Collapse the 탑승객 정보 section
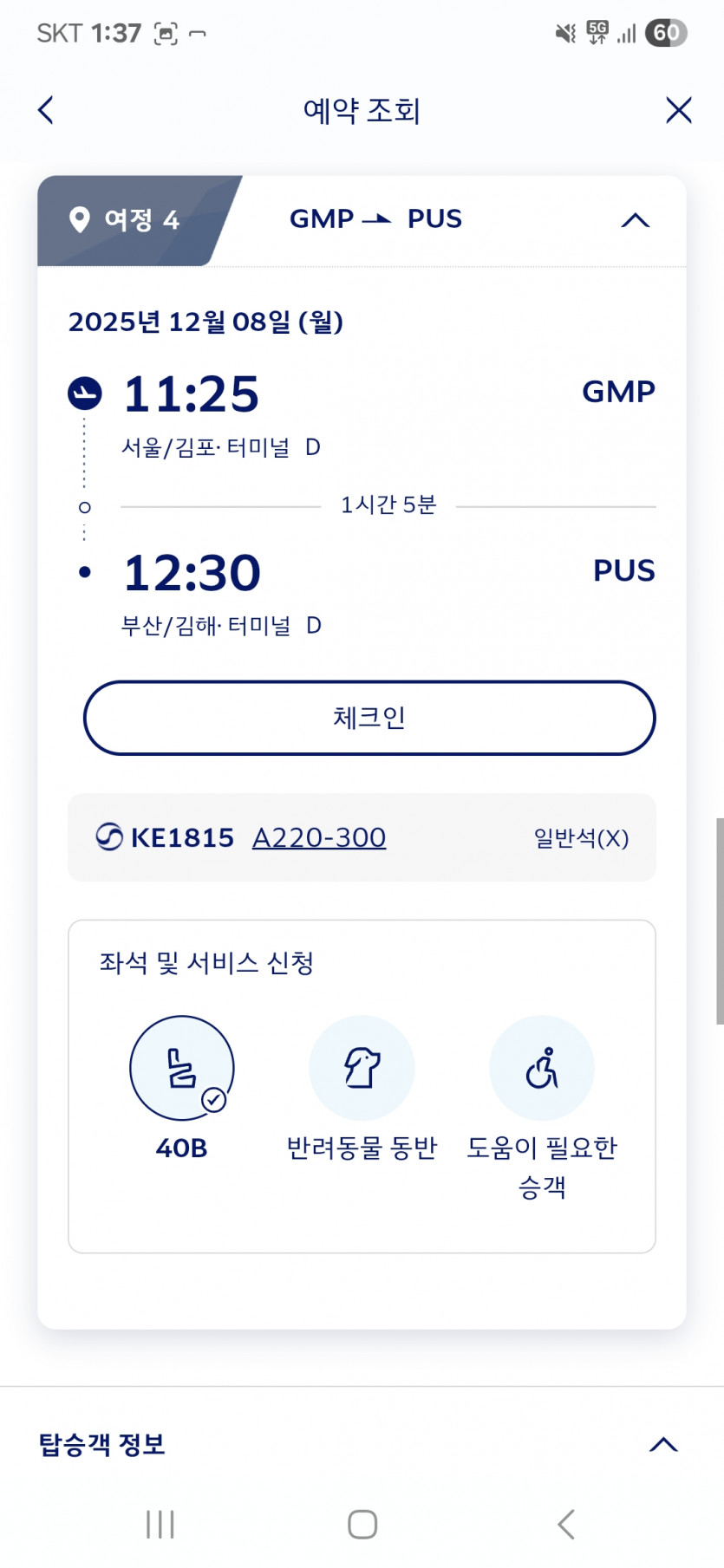The image size is (724, 1568). tap(663, 1444)
